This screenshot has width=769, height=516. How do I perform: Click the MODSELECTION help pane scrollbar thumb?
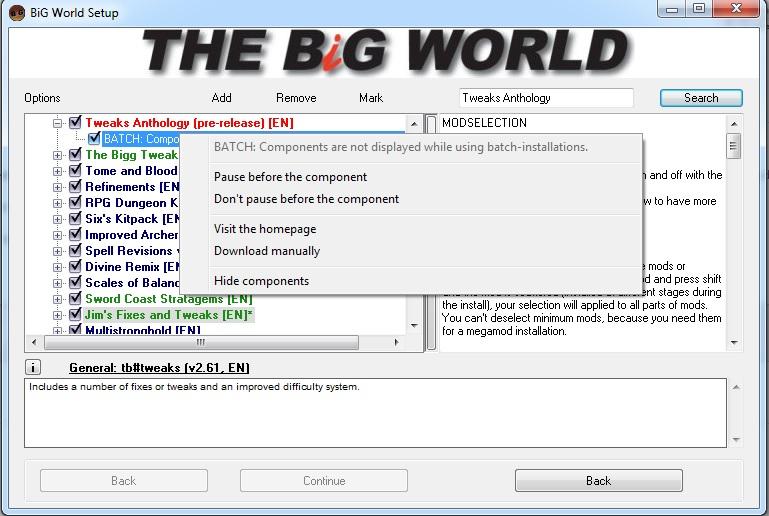pos(733,146)
